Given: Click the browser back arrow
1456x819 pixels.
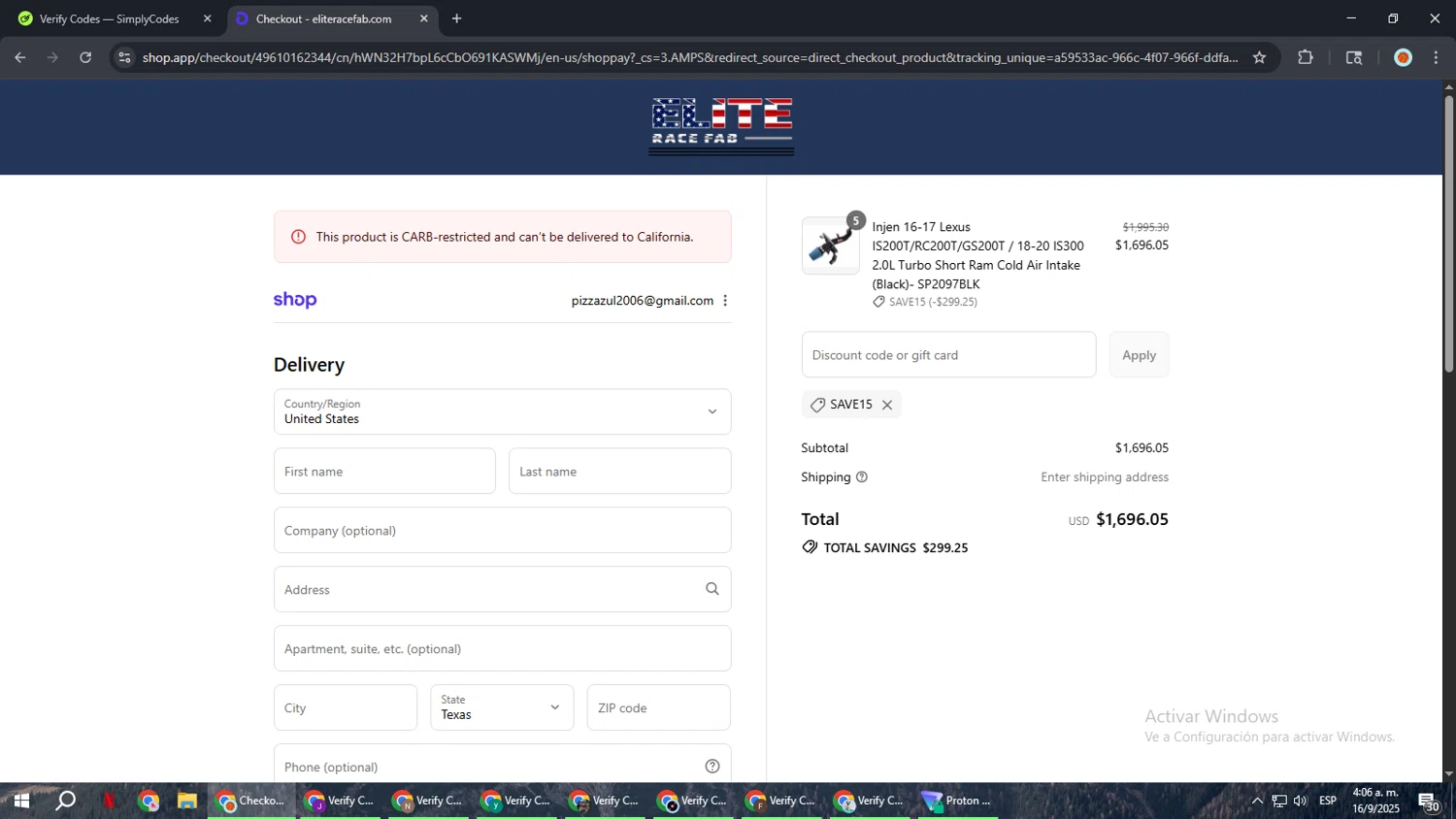Looking at the screenshot, I should coord(20,57).
